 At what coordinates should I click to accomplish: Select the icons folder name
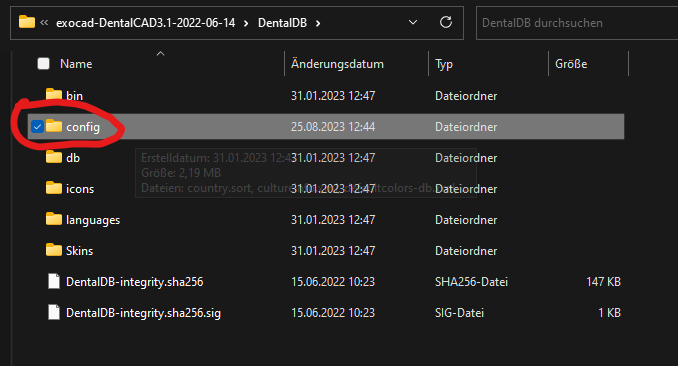[80, 189]
